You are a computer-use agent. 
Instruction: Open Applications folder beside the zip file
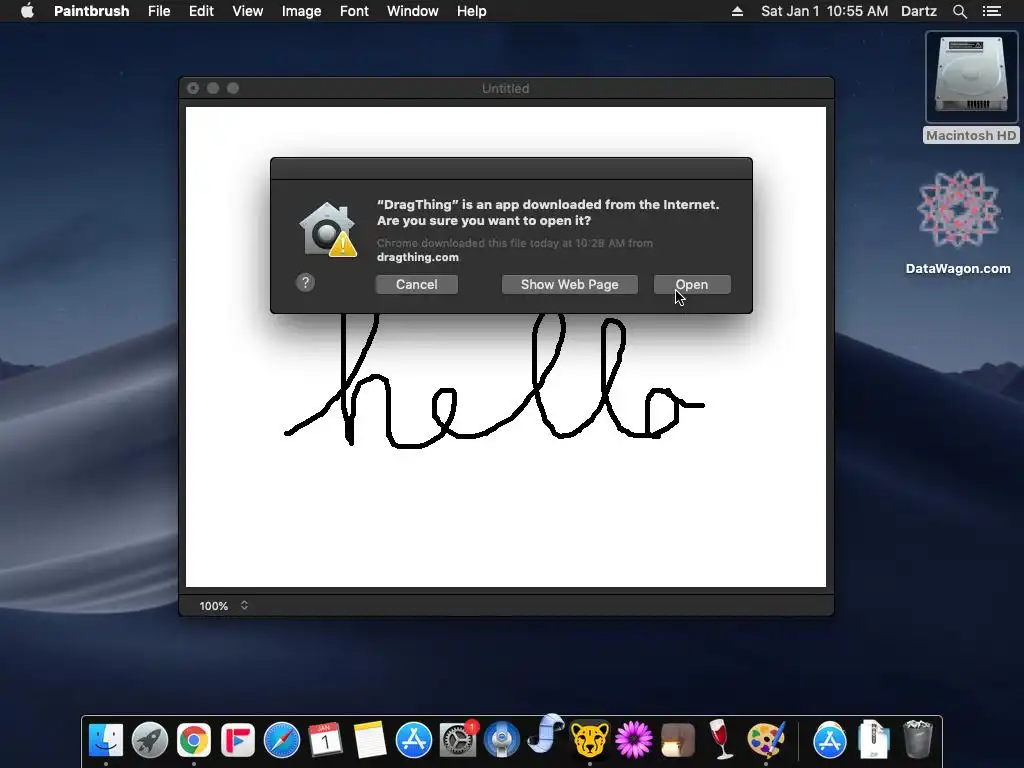click(x=829, y=740)
